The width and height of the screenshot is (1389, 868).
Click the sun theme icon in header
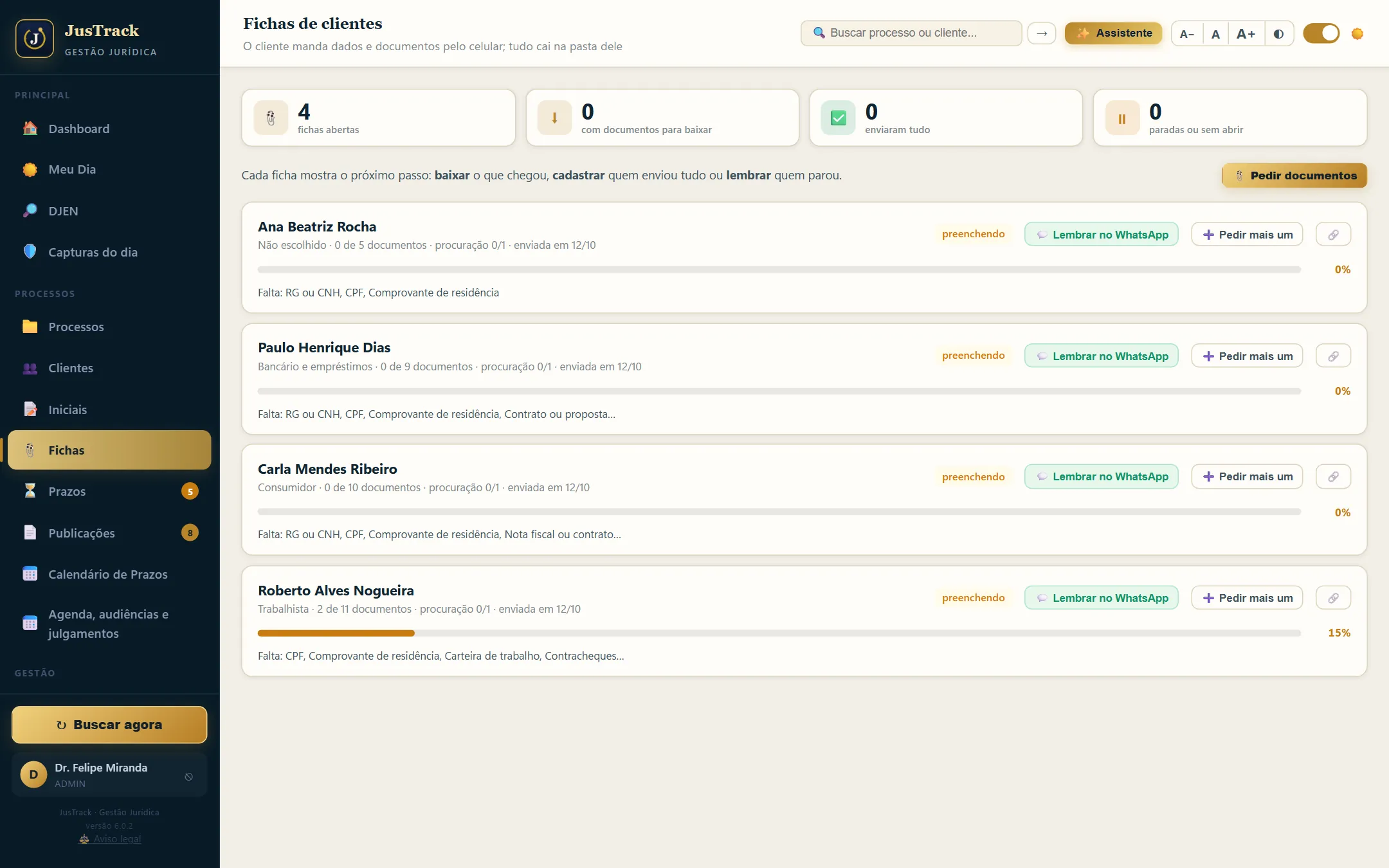click(x=1357, y=33)
